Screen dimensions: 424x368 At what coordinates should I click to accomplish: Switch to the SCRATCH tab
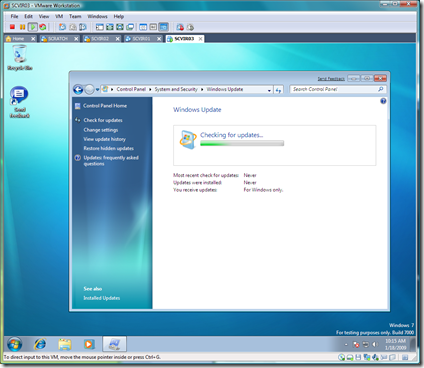click(x=57, y=39)
